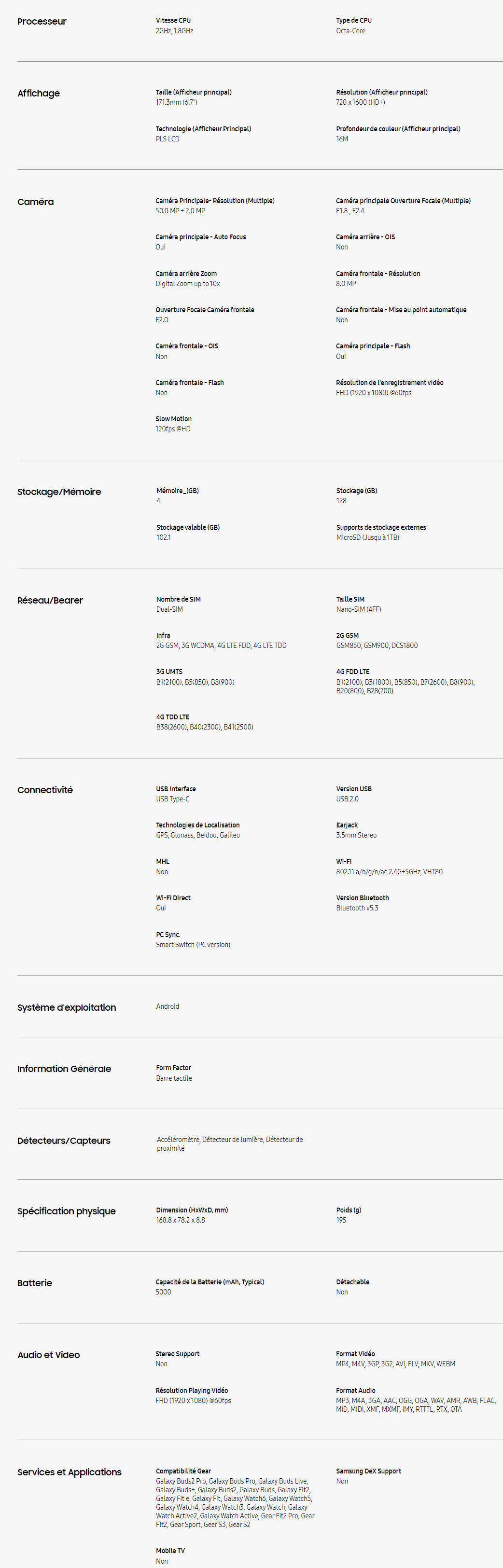Select the Détecteurs/Capteurs heading
Viewport: 503px width, 1568px height.
click(64, 1141)
